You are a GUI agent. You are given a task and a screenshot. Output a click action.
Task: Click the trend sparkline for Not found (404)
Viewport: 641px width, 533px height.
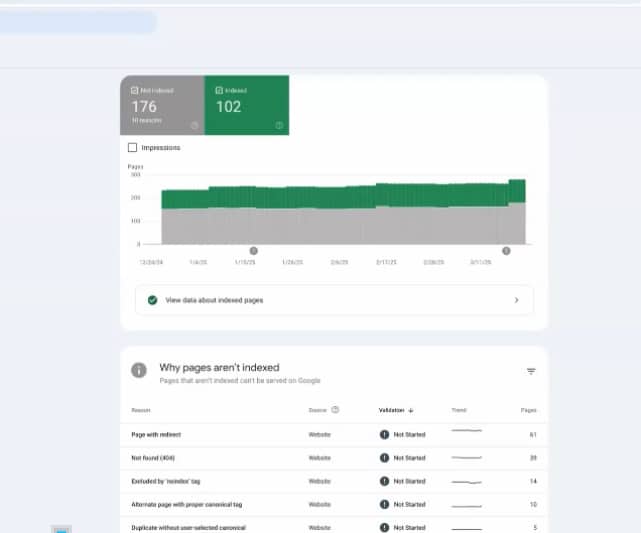pyautogui.click(x=466, y=457)
